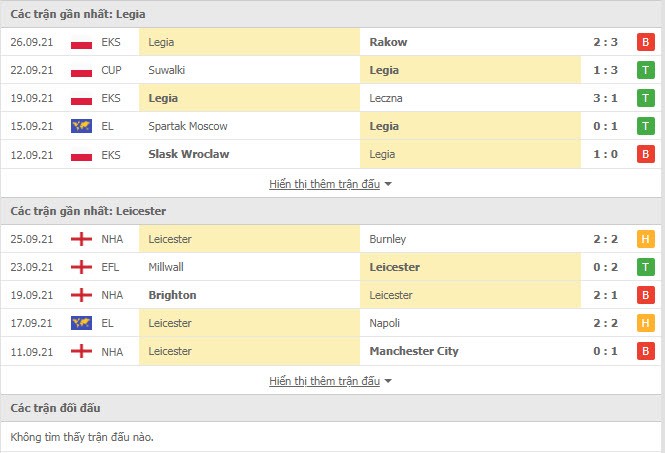This screenshot has width=665, height=453.
Task: Click Europa League icon for Leicester vs Napoli
Action: click(81, 324)
